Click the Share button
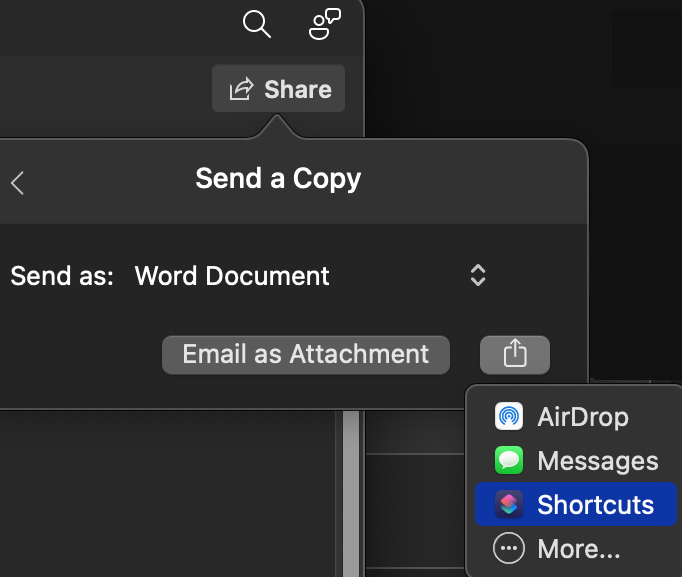The image size is (682, 577). click(x=278, y=89)
